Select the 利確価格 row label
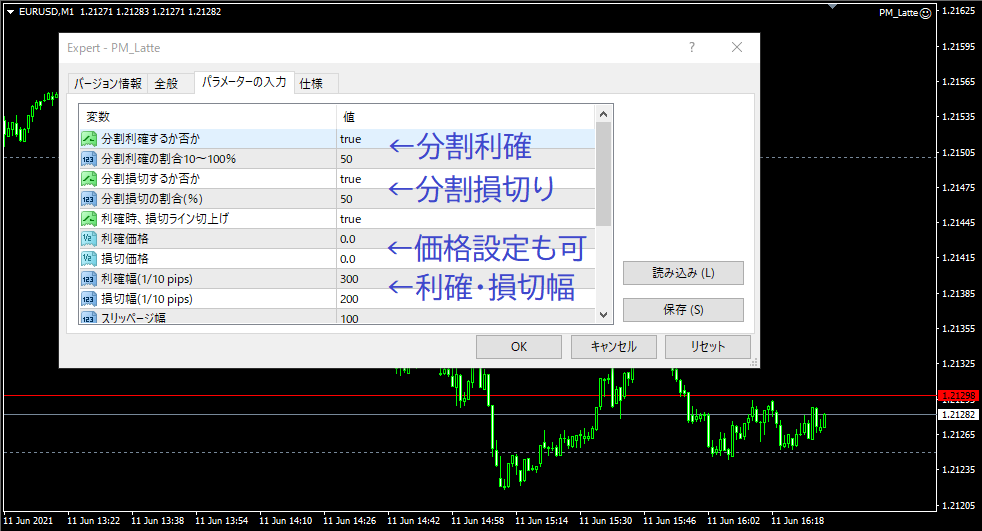 [125, 239]
